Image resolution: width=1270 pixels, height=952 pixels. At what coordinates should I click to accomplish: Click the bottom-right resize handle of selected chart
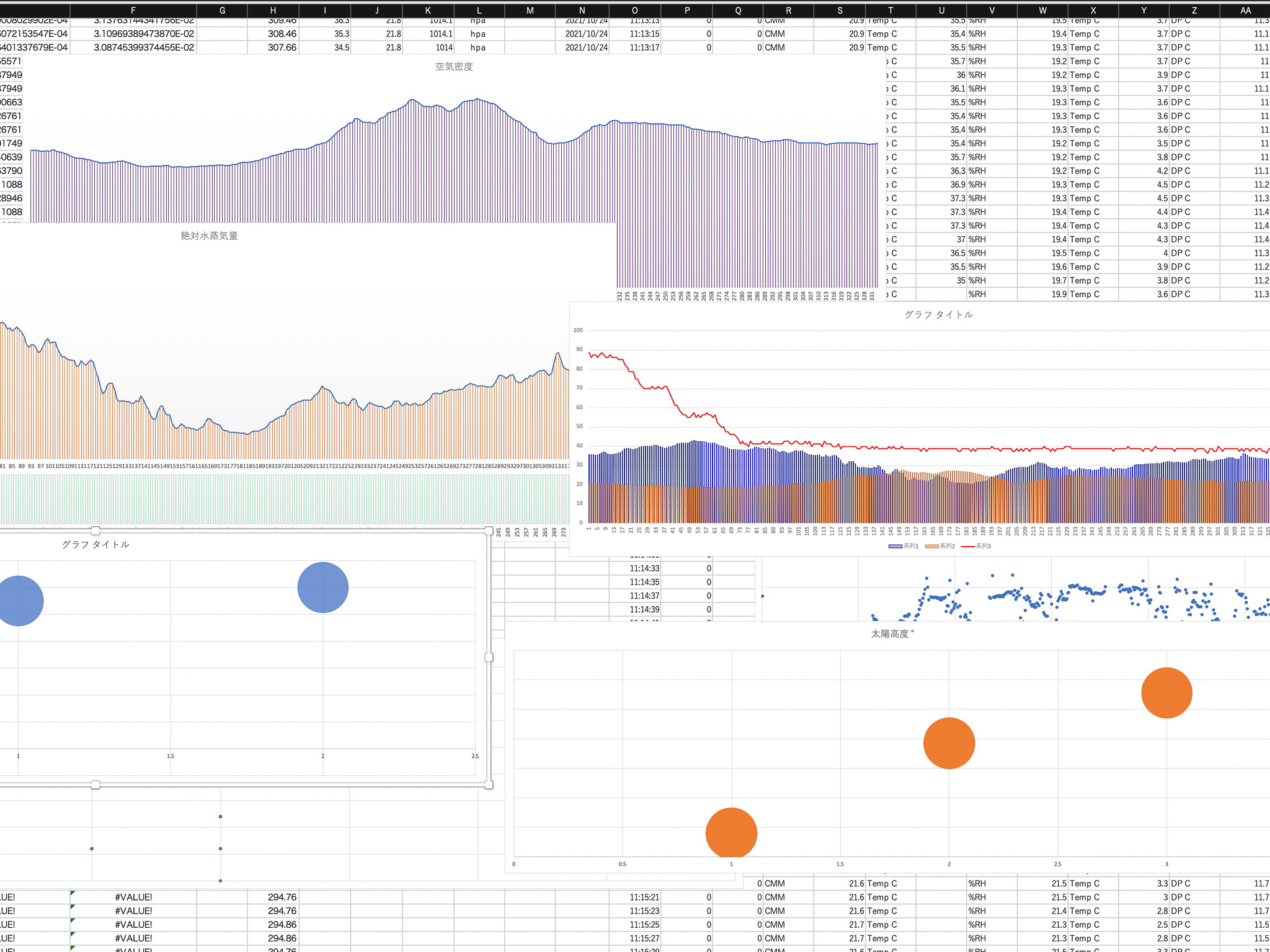coord(489,785)
